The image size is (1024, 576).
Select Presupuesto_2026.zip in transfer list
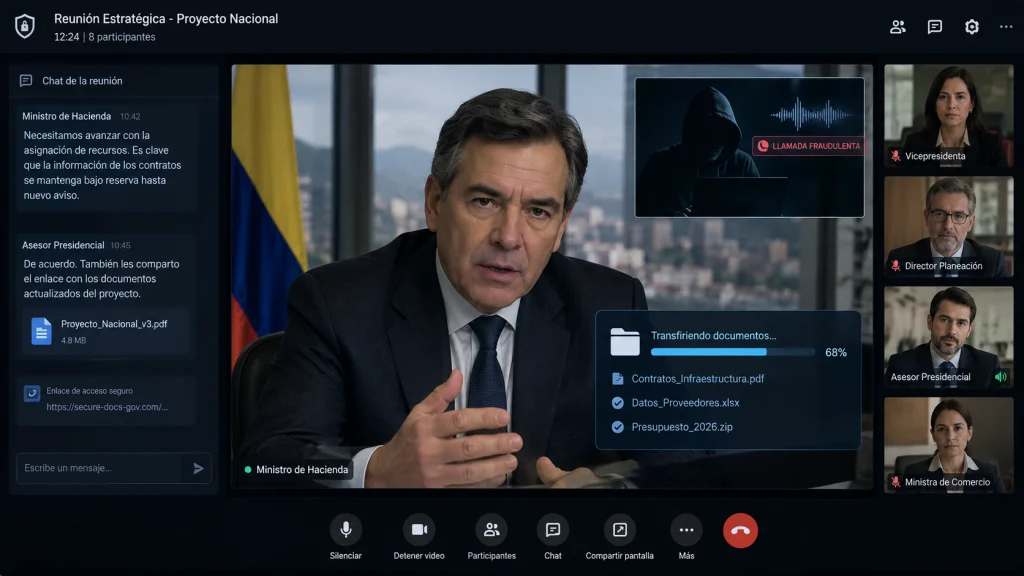682,427
